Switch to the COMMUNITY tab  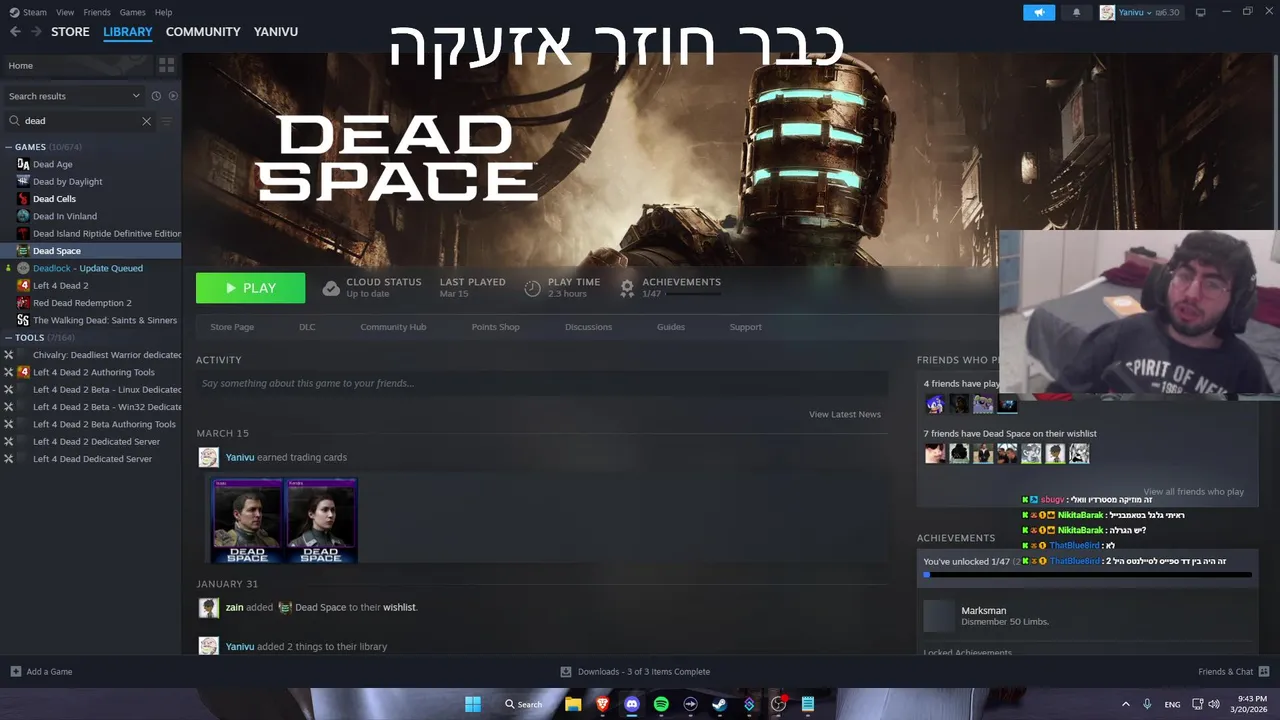click(203, 32)
